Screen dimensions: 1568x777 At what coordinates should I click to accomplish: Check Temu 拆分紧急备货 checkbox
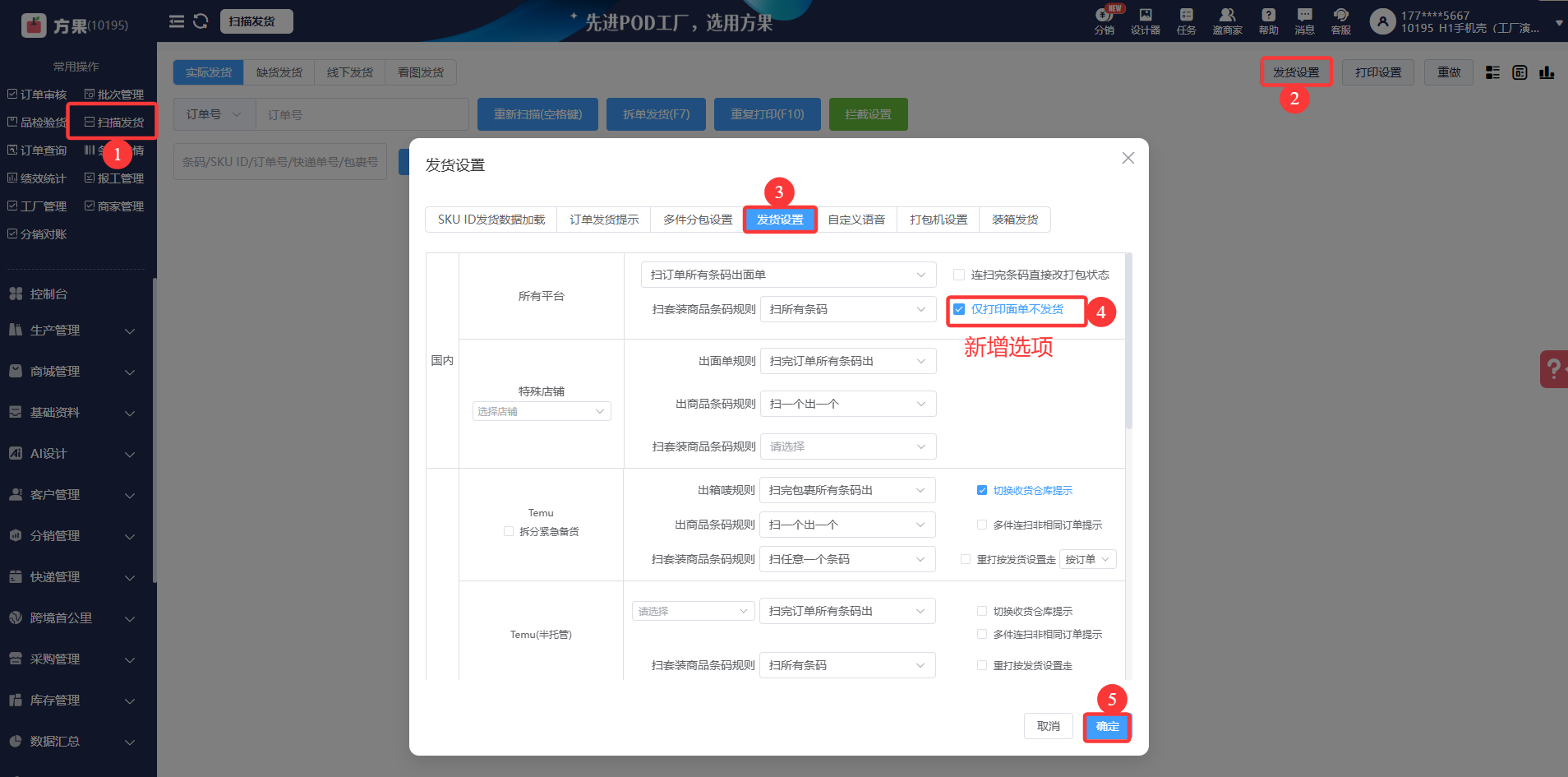click(x=509, y=531)
